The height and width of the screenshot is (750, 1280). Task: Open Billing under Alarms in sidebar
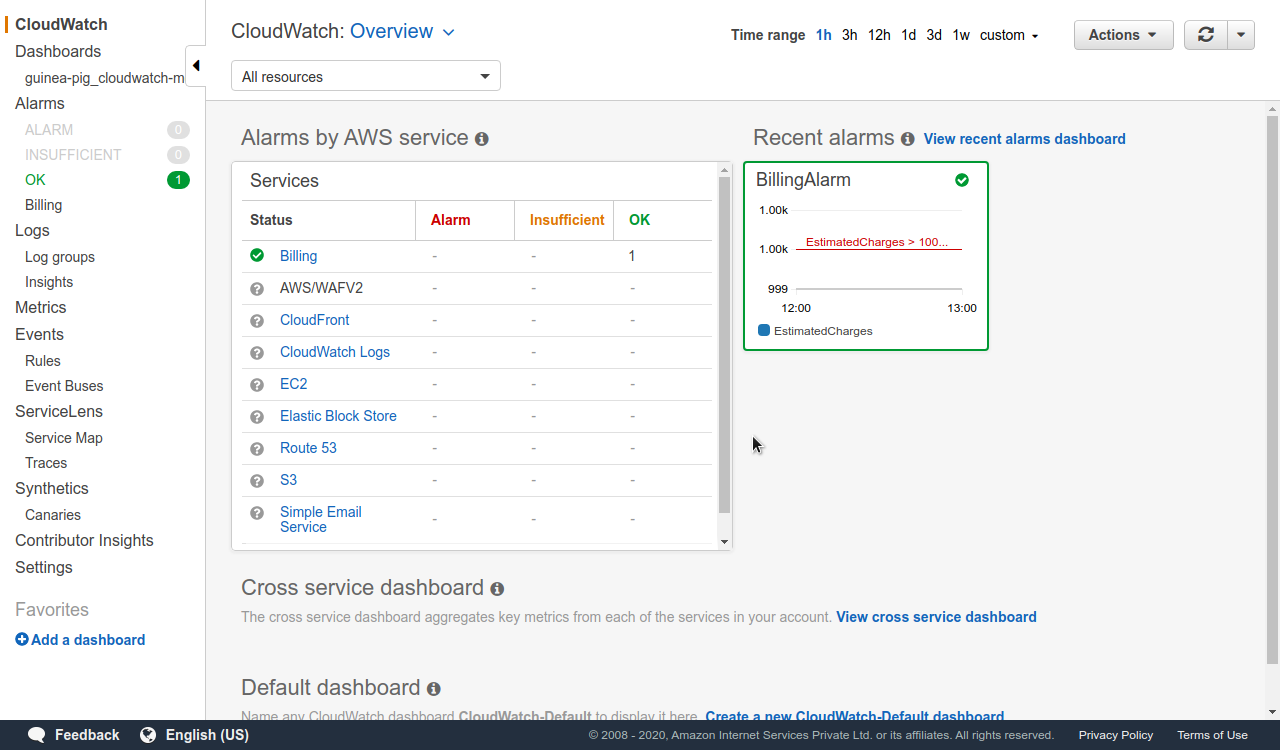[43, 205]
